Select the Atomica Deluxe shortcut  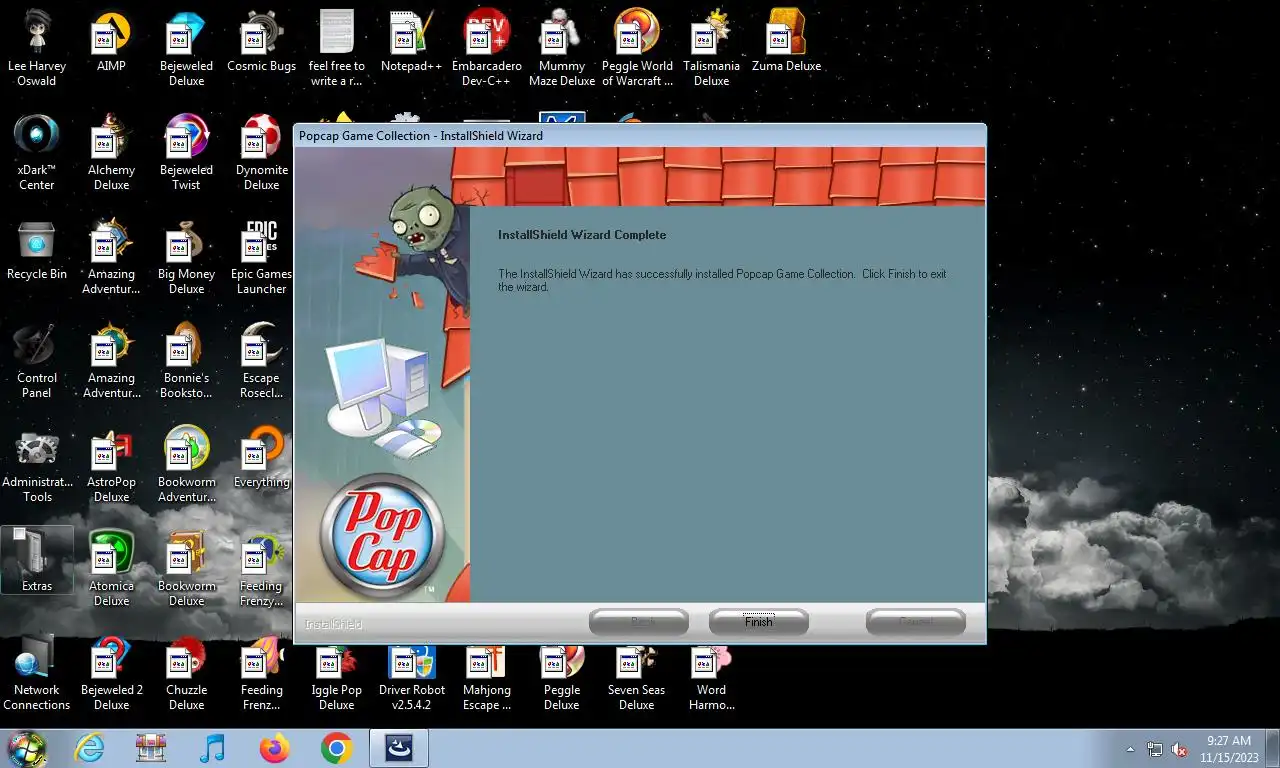click(111, 568)
